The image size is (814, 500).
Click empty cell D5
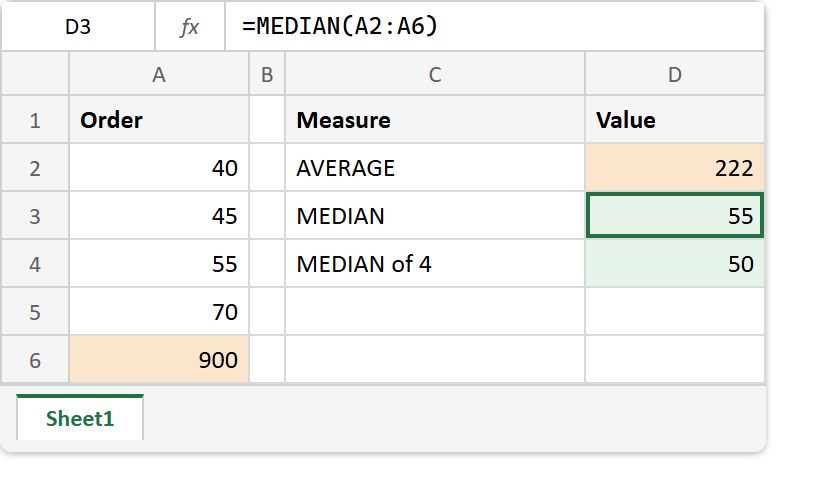pos(674,312)
